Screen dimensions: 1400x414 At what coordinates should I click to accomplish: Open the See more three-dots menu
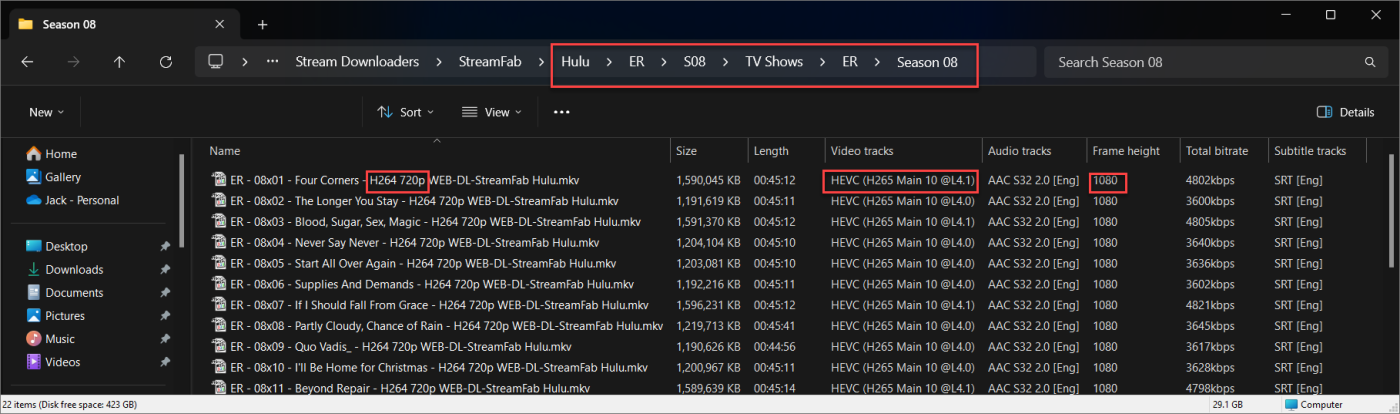point(562,112)
